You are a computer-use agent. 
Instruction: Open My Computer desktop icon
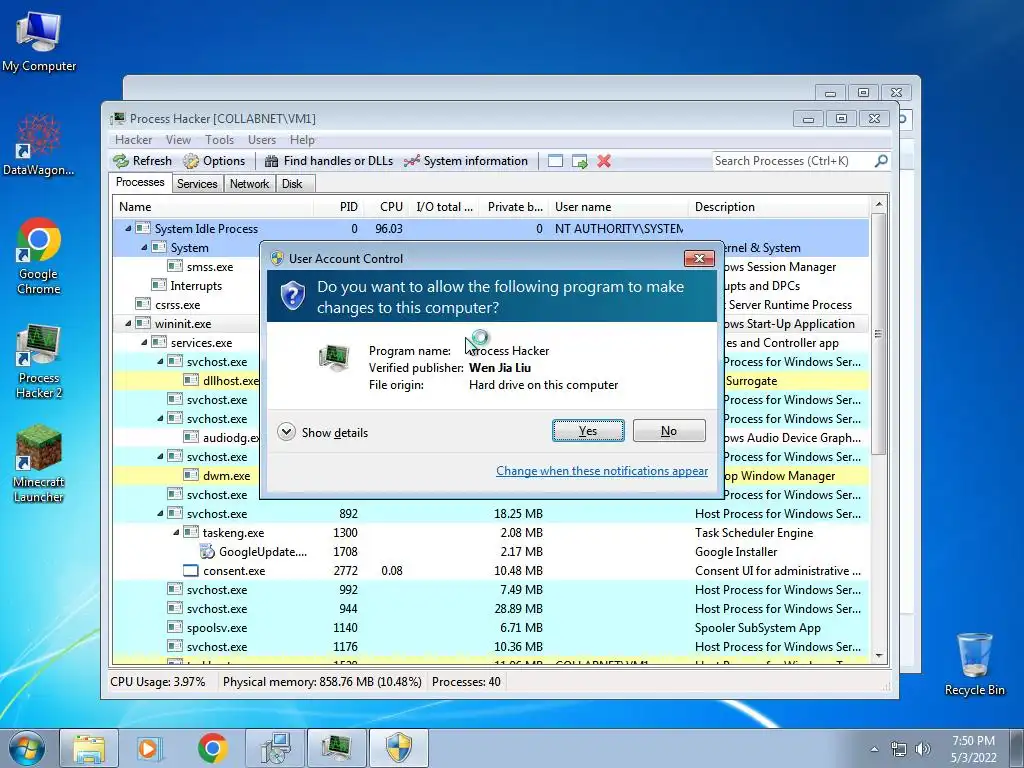point(39,42)
